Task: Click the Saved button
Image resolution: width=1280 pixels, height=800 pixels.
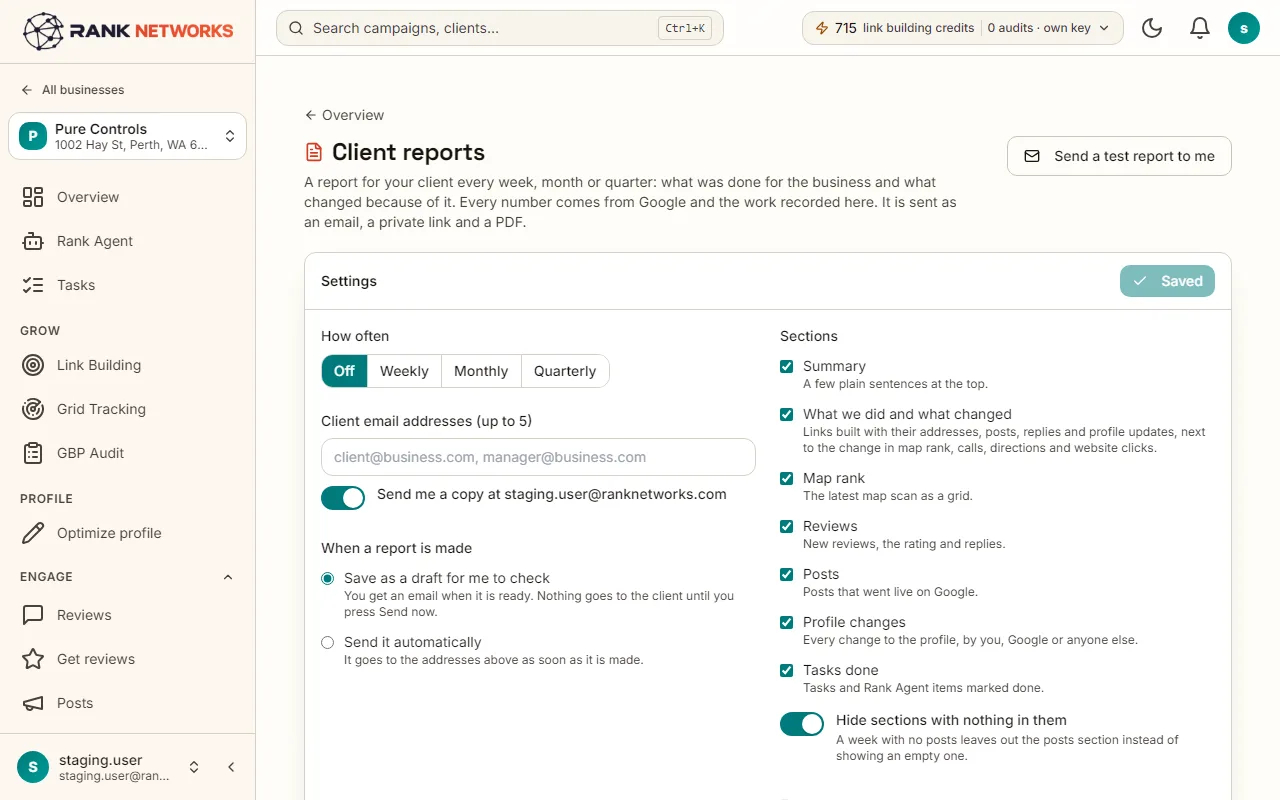Action: 1167,281
